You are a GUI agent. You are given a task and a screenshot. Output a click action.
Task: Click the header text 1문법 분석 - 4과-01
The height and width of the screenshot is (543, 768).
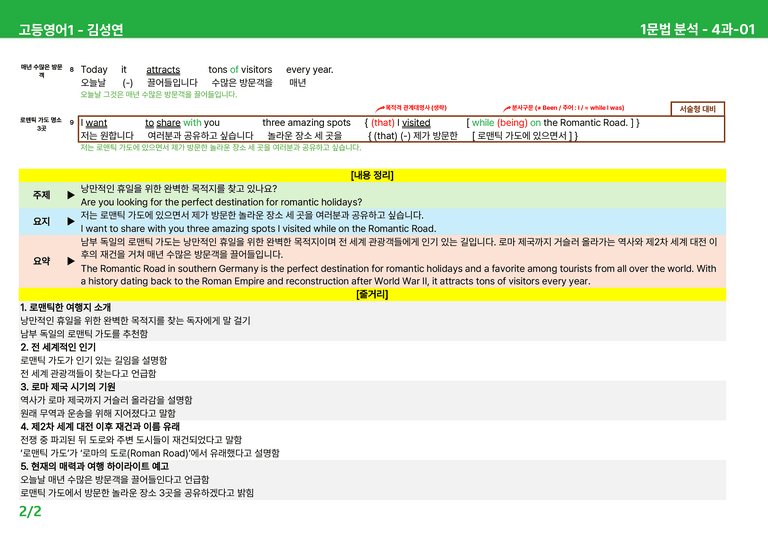697,29
